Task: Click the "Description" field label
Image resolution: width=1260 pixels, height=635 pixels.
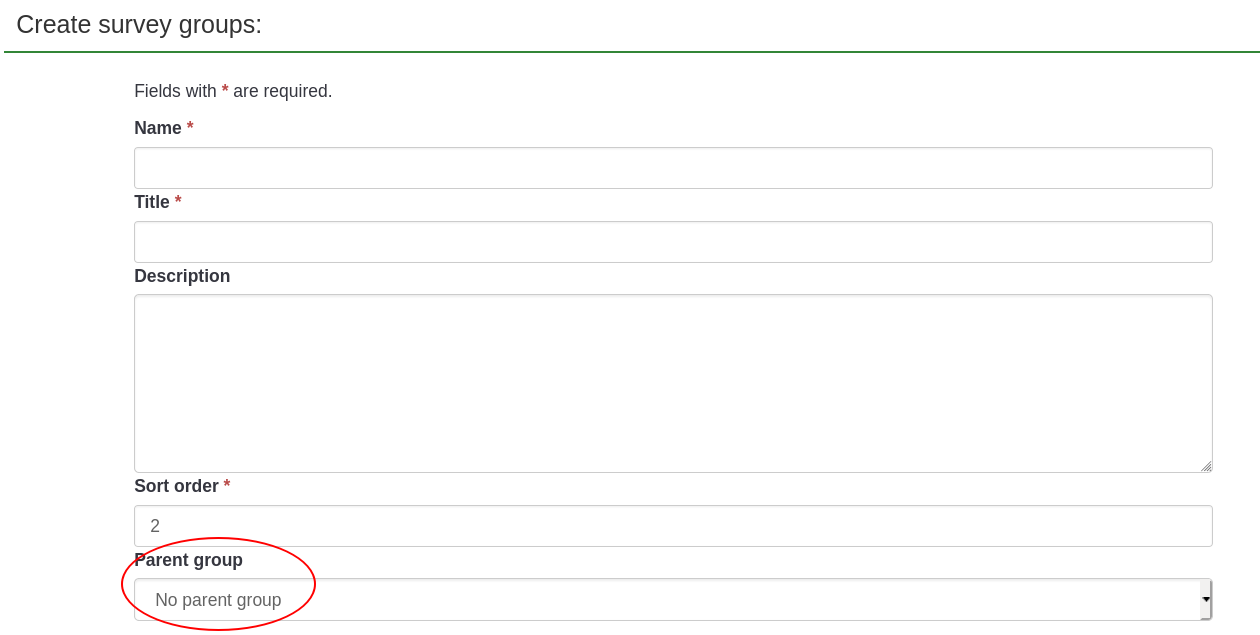Action: tap(182, 276)
